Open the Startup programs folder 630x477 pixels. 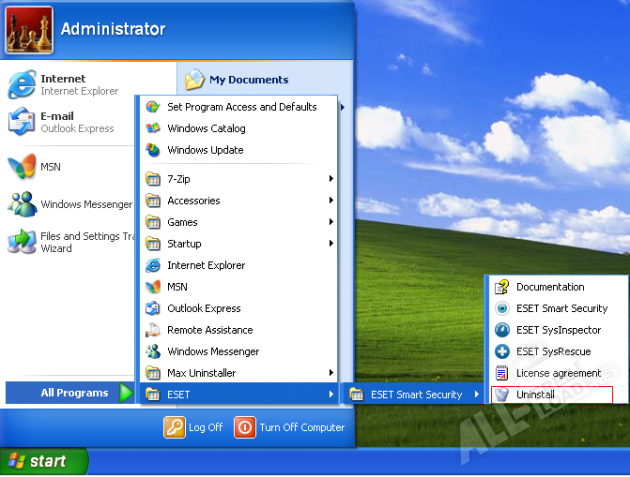tap(184, 244)
